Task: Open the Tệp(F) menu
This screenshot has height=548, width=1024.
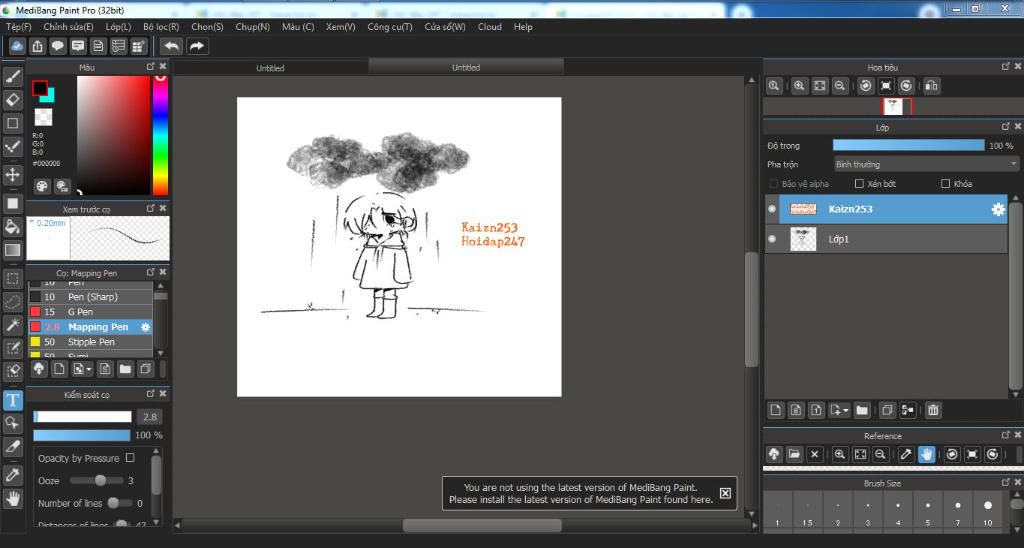Action: (x=18, y=27)
